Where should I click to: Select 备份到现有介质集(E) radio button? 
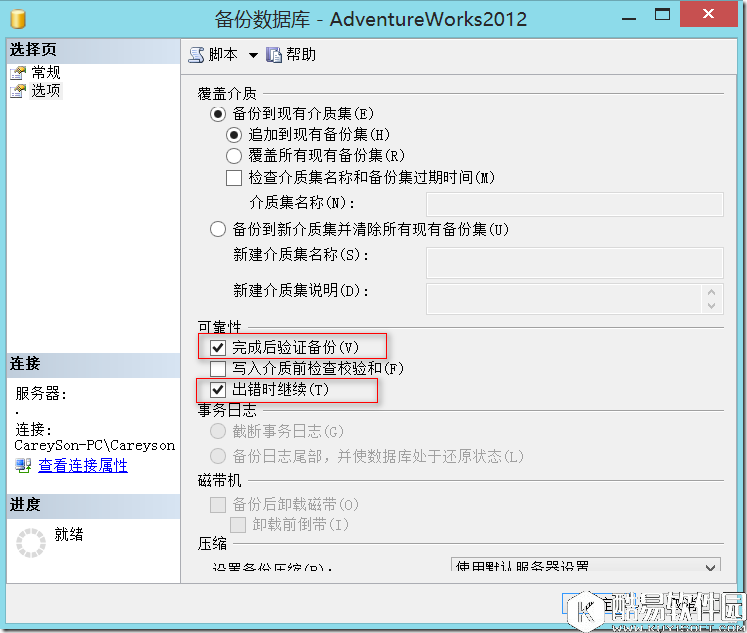coord(218,114)
